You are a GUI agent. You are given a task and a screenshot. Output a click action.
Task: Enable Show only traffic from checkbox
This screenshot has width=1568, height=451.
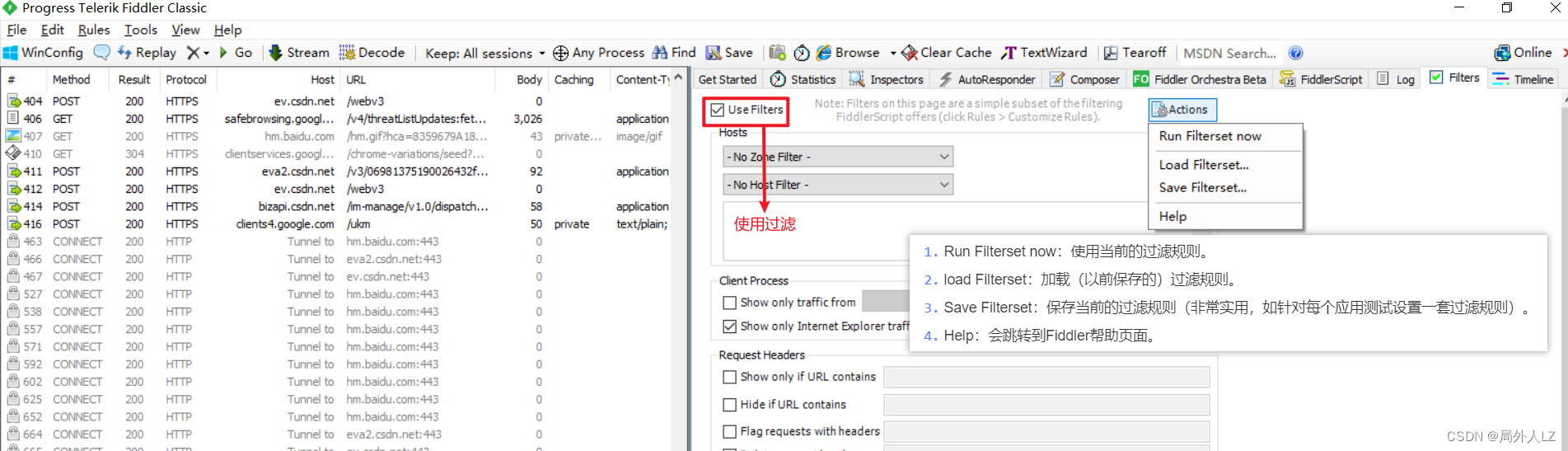729,303
